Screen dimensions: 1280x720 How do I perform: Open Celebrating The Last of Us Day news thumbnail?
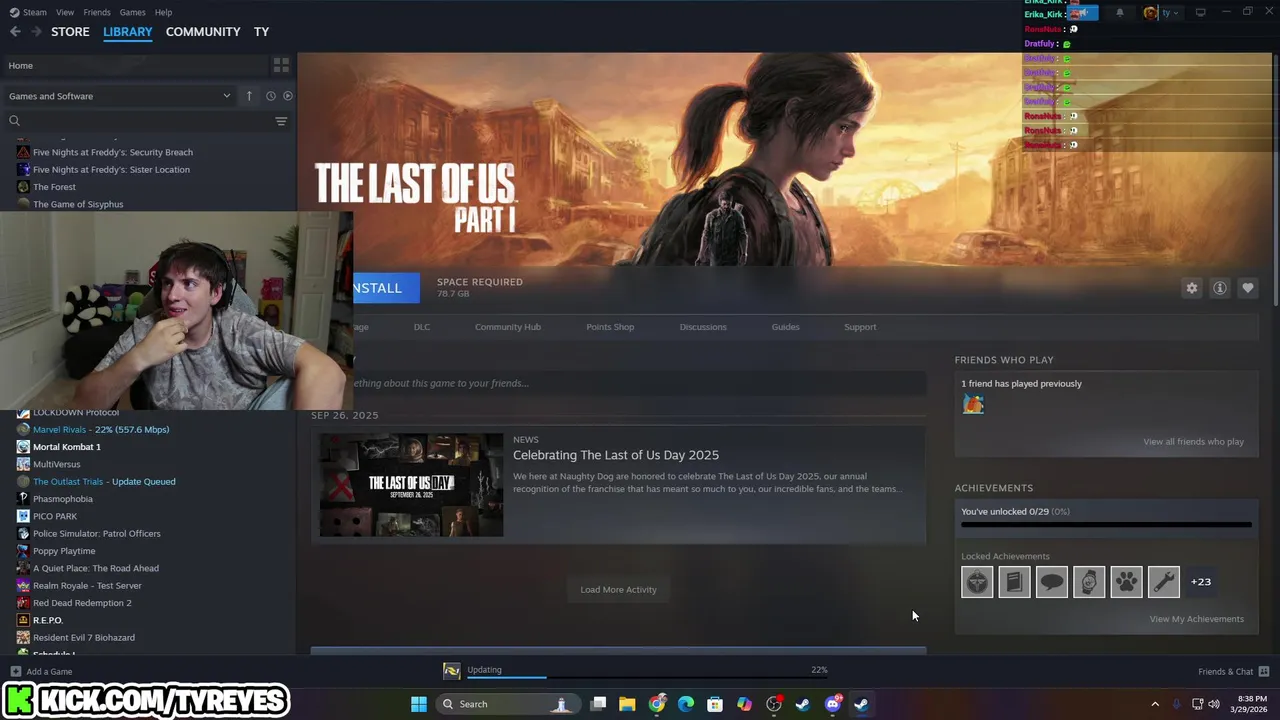[x=411, y=485]
